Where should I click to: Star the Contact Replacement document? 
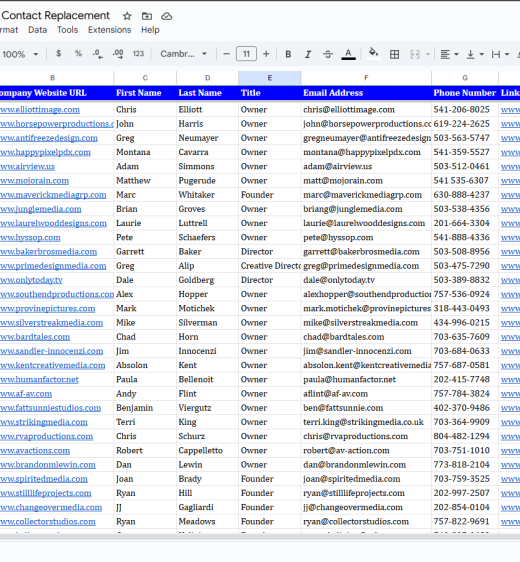pos(127,16)
